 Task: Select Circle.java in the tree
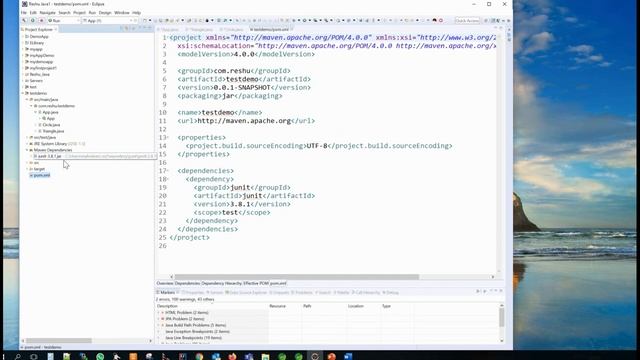pyautogui.click(x=51, y=125)
